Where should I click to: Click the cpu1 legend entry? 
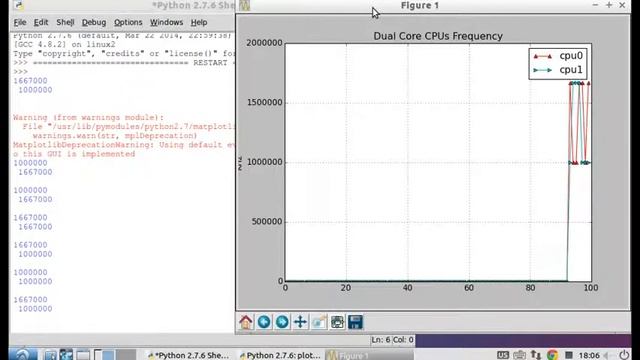(558, 70)
